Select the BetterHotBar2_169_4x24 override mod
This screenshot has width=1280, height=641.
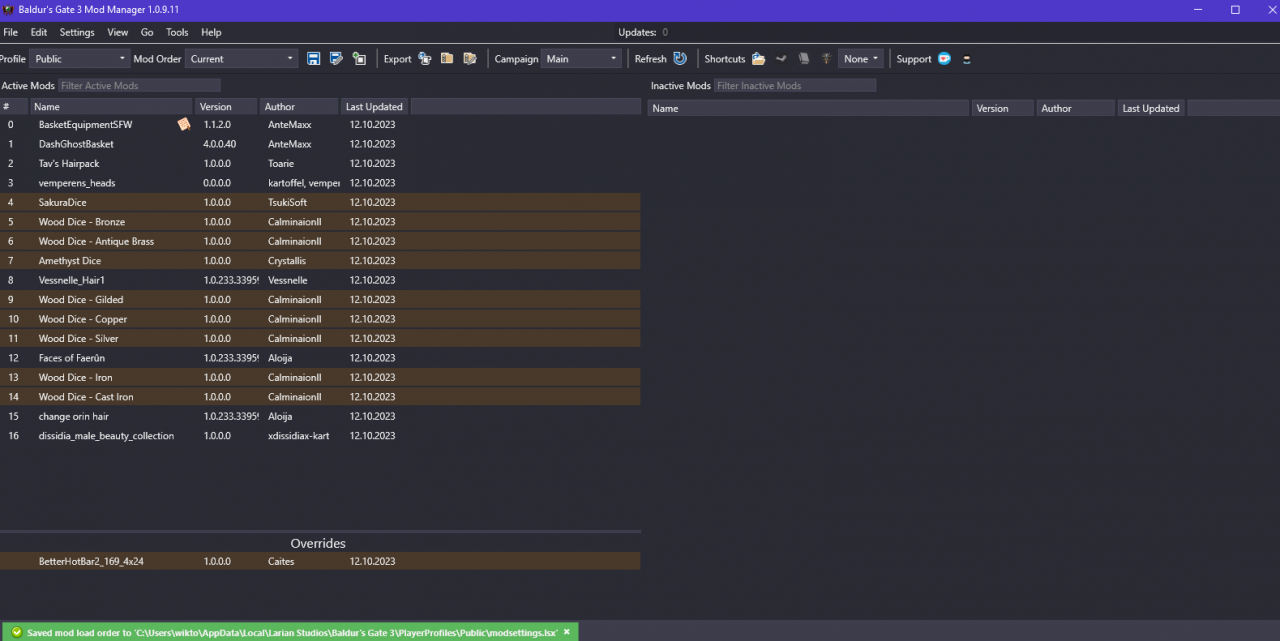click(320, 562)
